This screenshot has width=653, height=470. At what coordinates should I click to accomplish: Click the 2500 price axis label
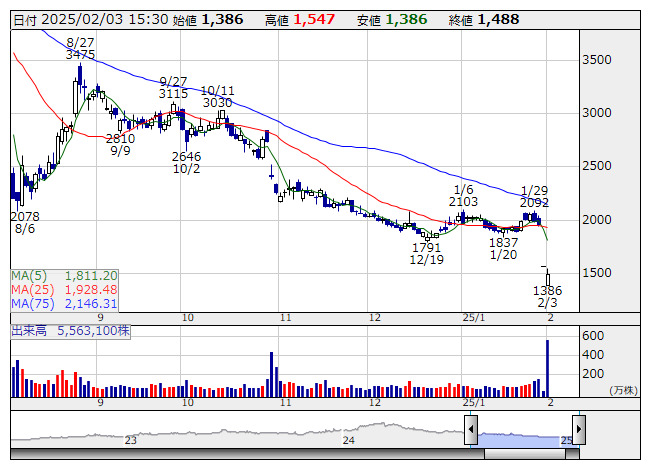597,166
